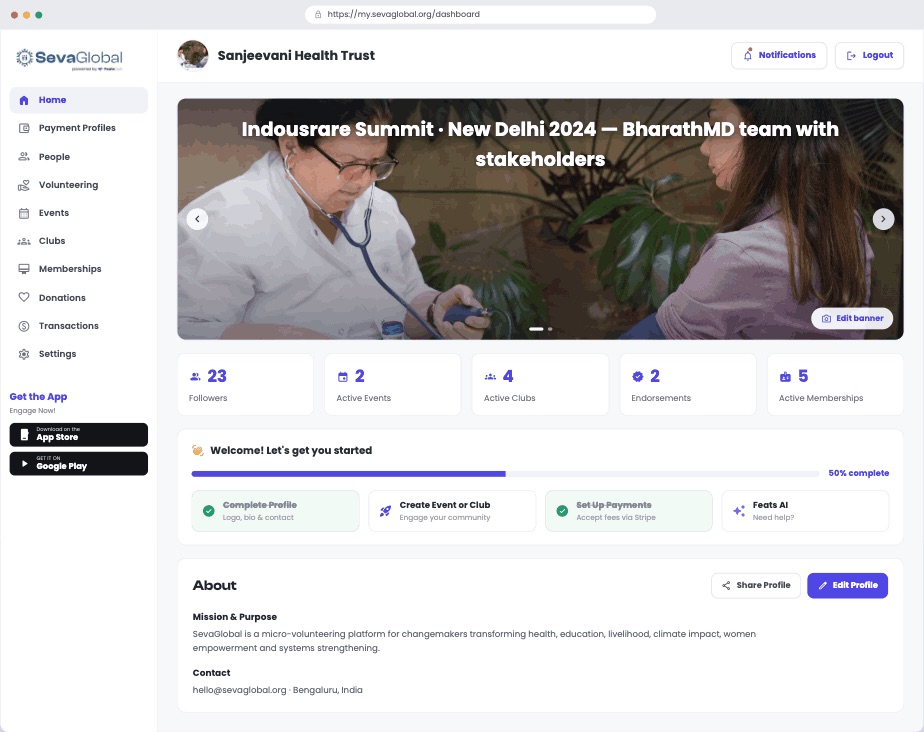Click the Active Events calendar icon

tap(342, 377)
